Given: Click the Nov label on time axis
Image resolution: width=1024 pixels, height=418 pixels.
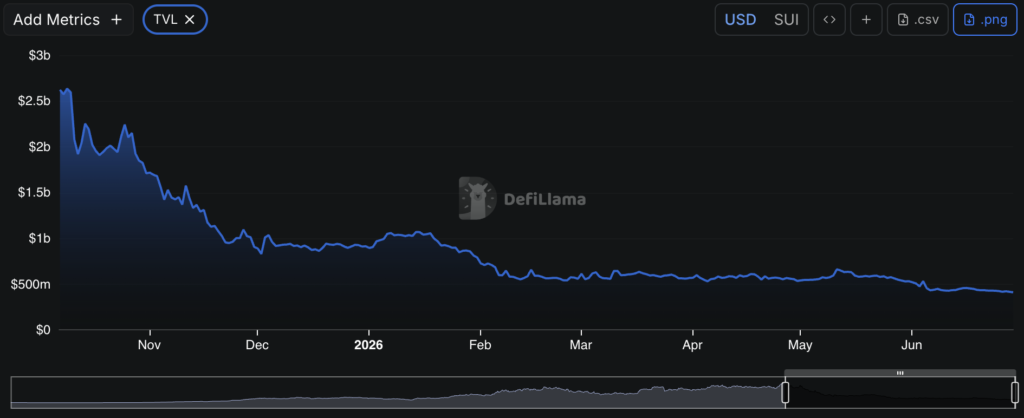Looking at the screenshot, I should pos(150,345).
